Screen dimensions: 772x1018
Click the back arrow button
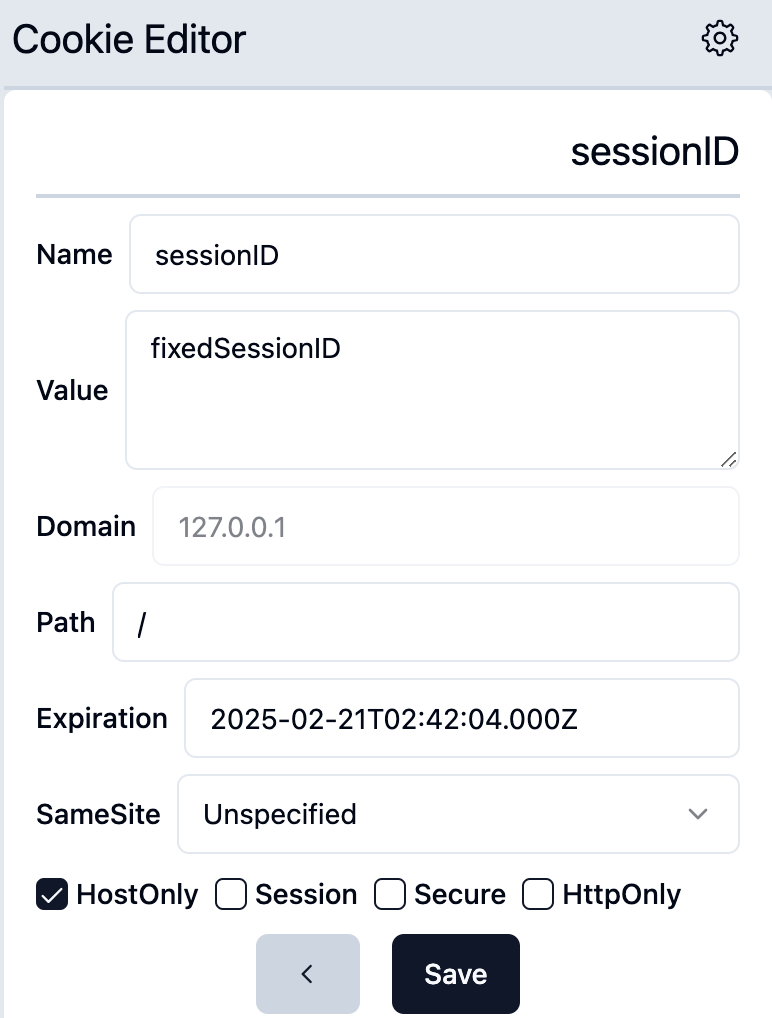[307, 974]
